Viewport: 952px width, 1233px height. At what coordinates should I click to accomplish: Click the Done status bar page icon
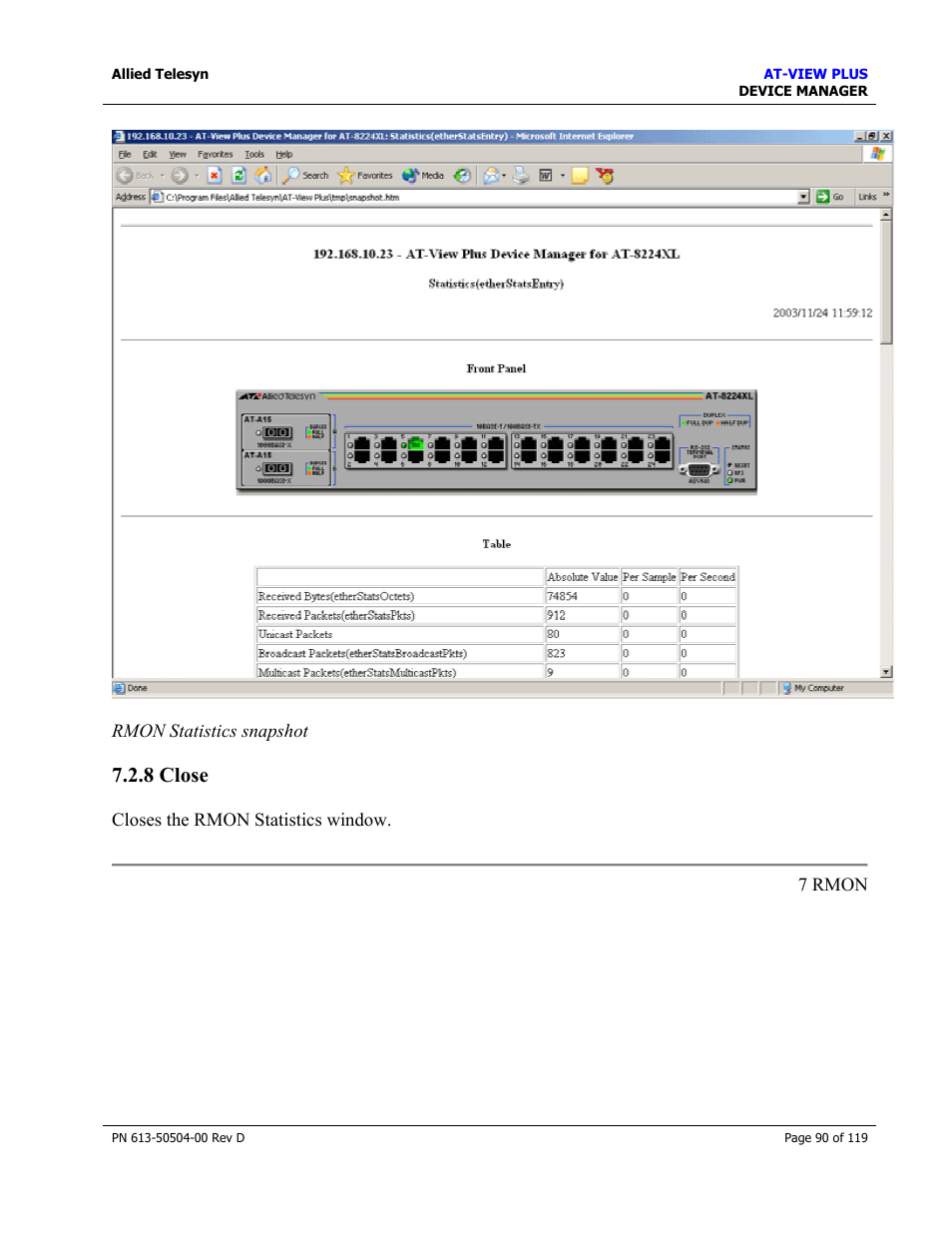tap(119, 688)
